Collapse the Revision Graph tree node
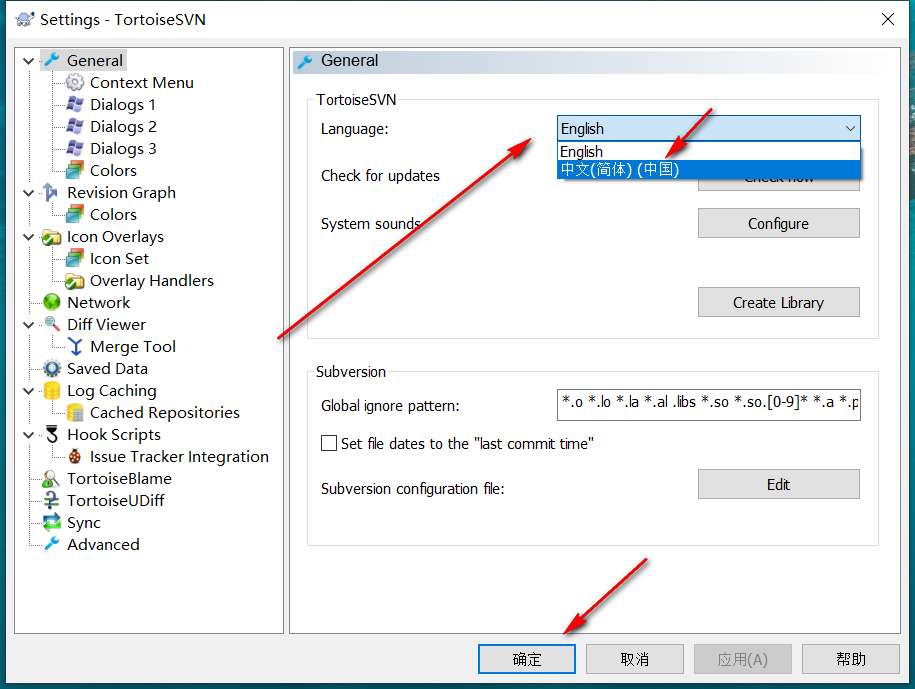This screenshot has width=915, height=689. (x=28, y=193)
